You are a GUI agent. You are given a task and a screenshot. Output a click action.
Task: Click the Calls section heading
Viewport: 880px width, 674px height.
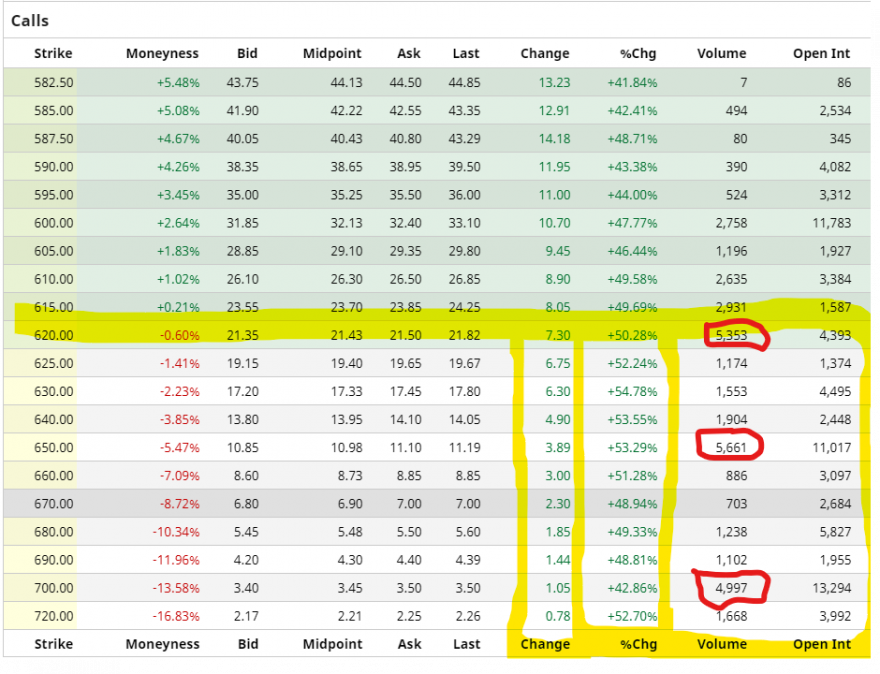tap(30, 21)
